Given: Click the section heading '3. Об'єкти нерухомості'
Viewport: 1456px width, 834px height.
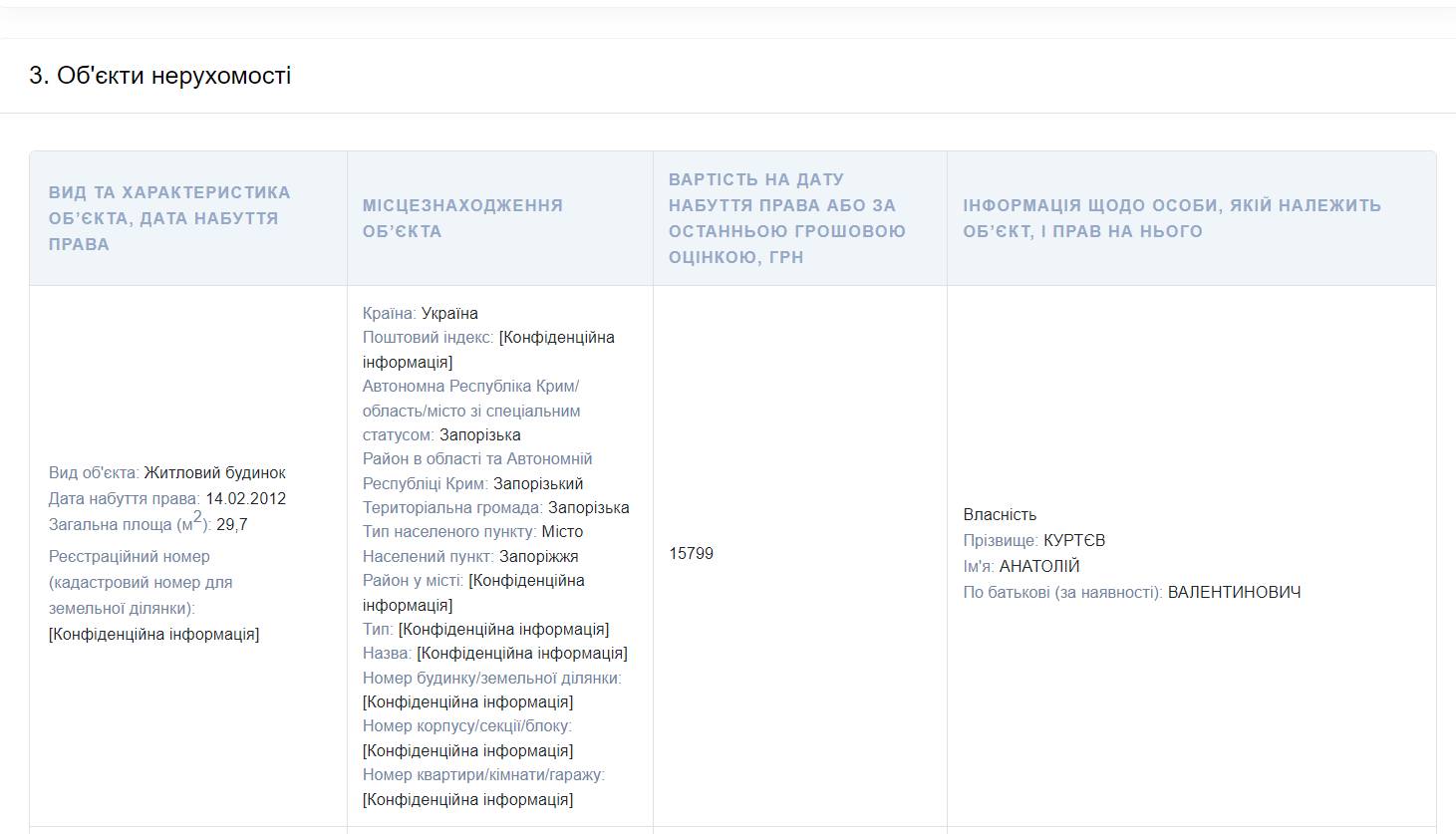Looking at the screenshot, I should coord(160,76).
